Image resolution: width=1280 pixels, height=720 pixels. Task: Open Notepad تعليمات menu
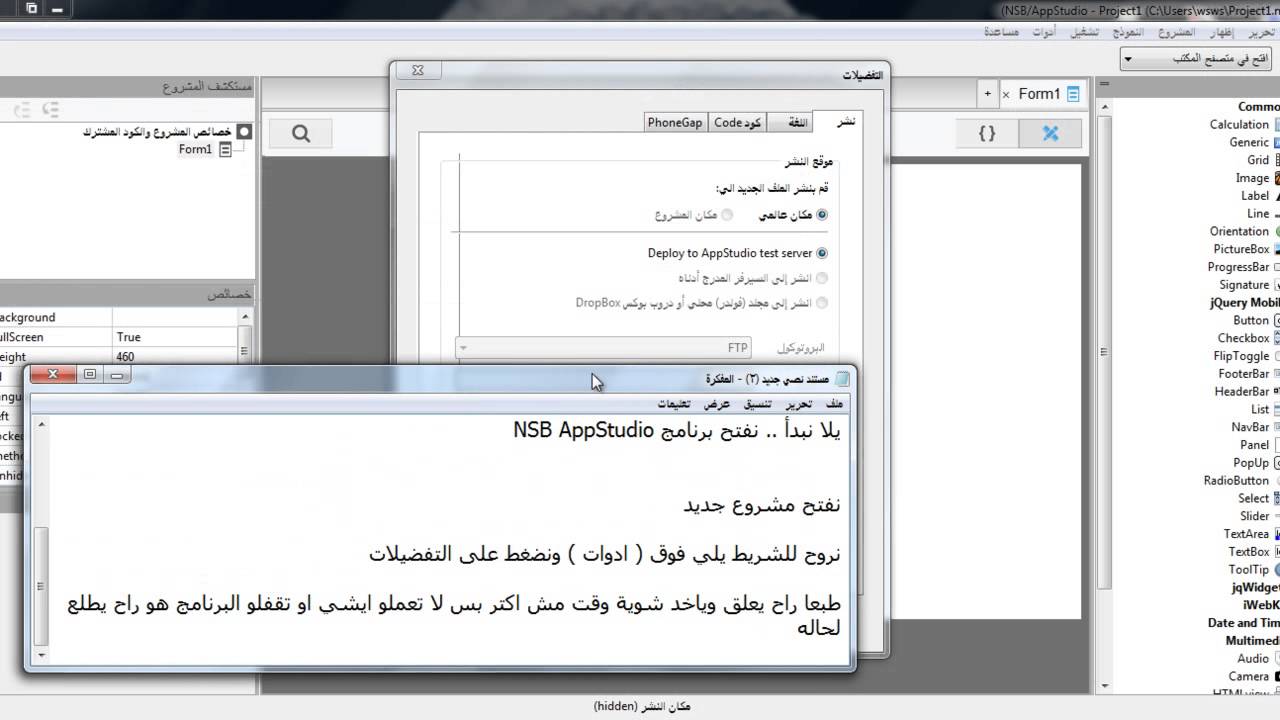coord(673,404)
